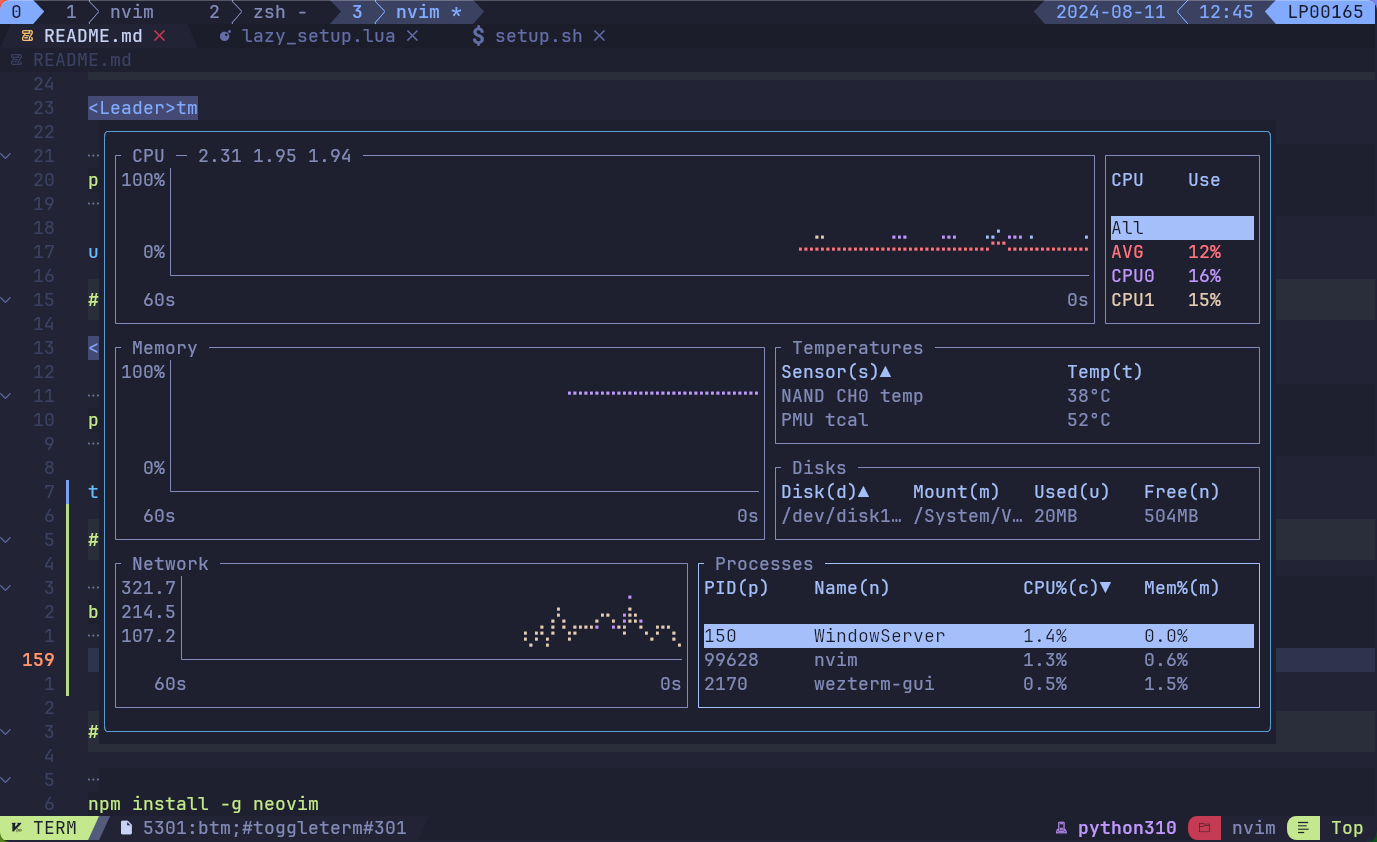Click the markdown icon on README.md buffer tab
This screenshot has width=1377, height=842.
[x=27, y=36]
